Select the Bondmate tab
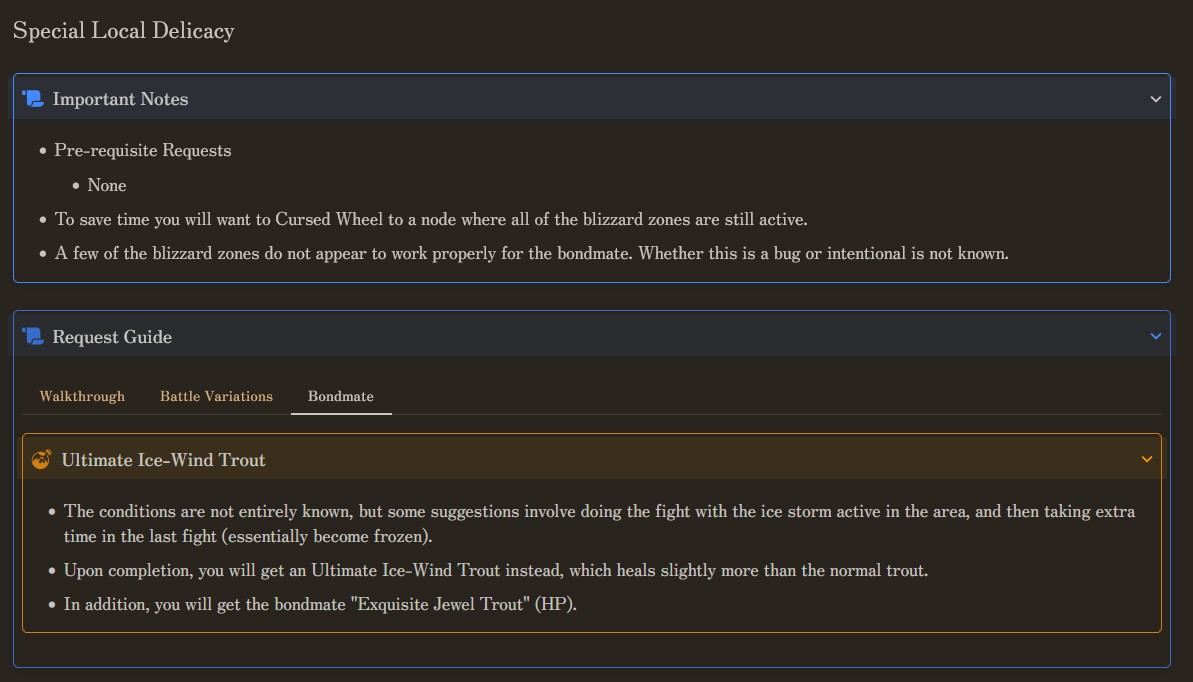Viewport: 1193px width, 682px height. (341, 397)
